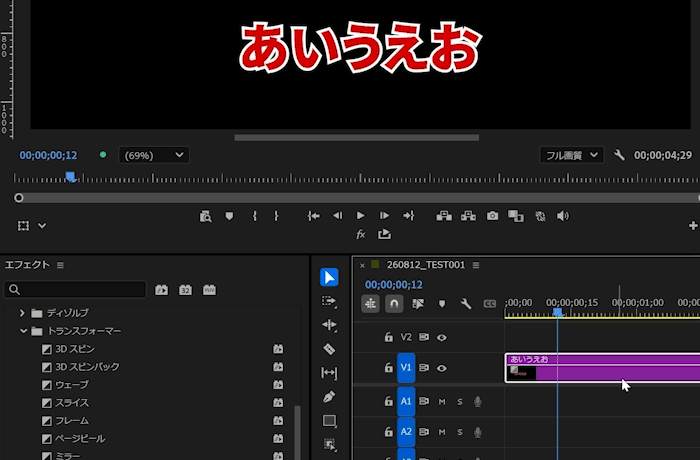Click the Export Media share icon
700x460 pixels.
(x=384, y=234)
